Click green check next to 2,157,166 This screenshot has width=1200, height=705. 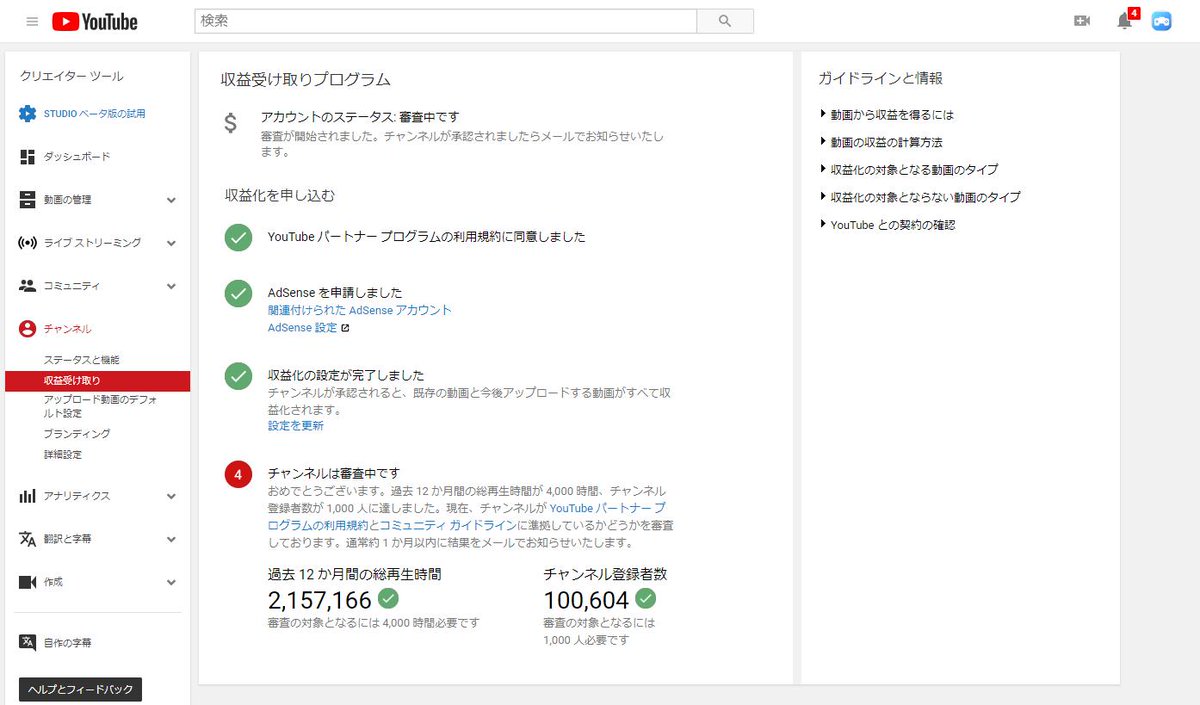coord(388,599)
